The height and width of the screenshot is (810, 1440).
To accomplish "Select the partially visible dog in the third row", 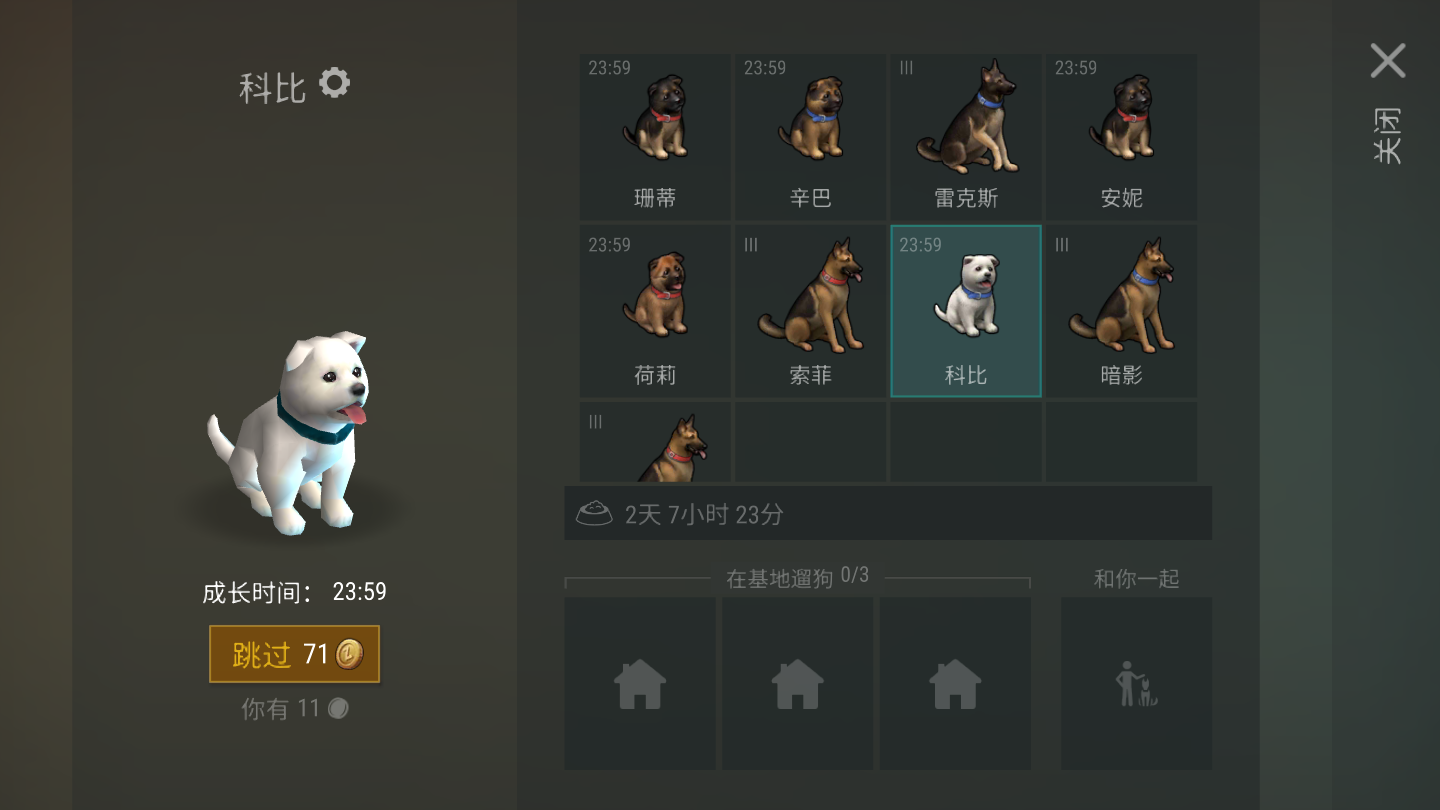I will coord(655,442).
